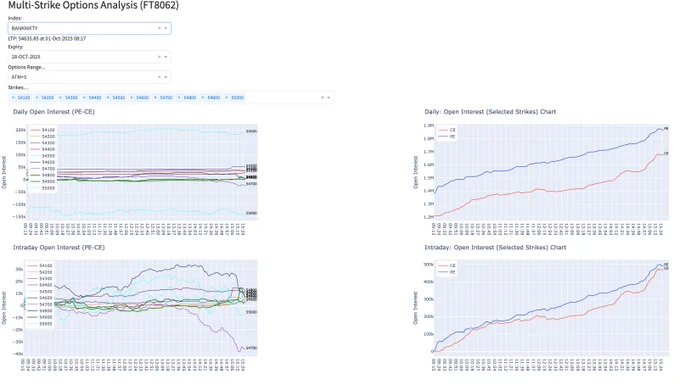Remove the 54700 strike chip
680x385 pixels.
point(156,98)
